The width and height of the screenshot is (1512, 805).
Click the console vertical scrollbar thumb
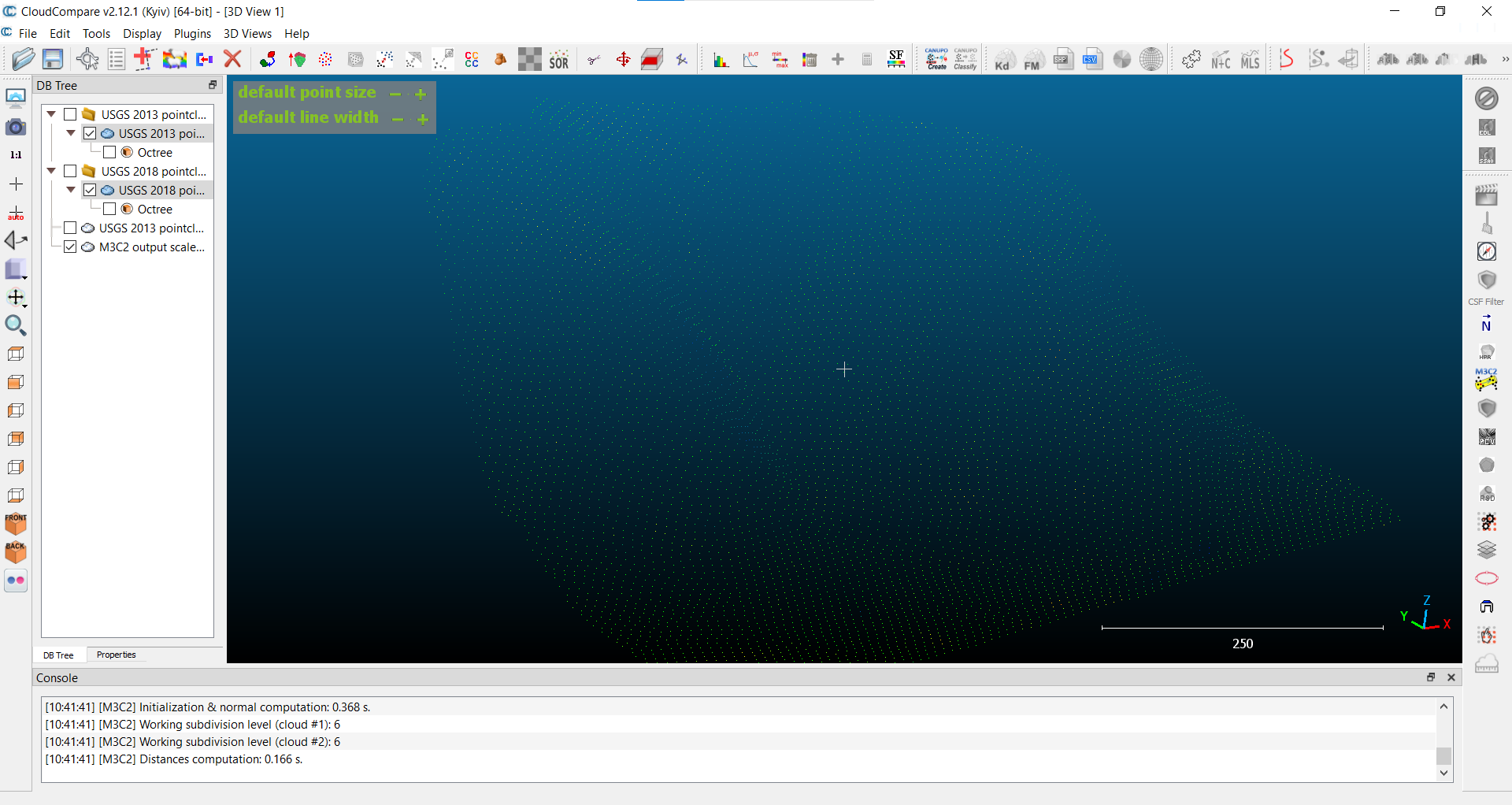[1443, 755]
